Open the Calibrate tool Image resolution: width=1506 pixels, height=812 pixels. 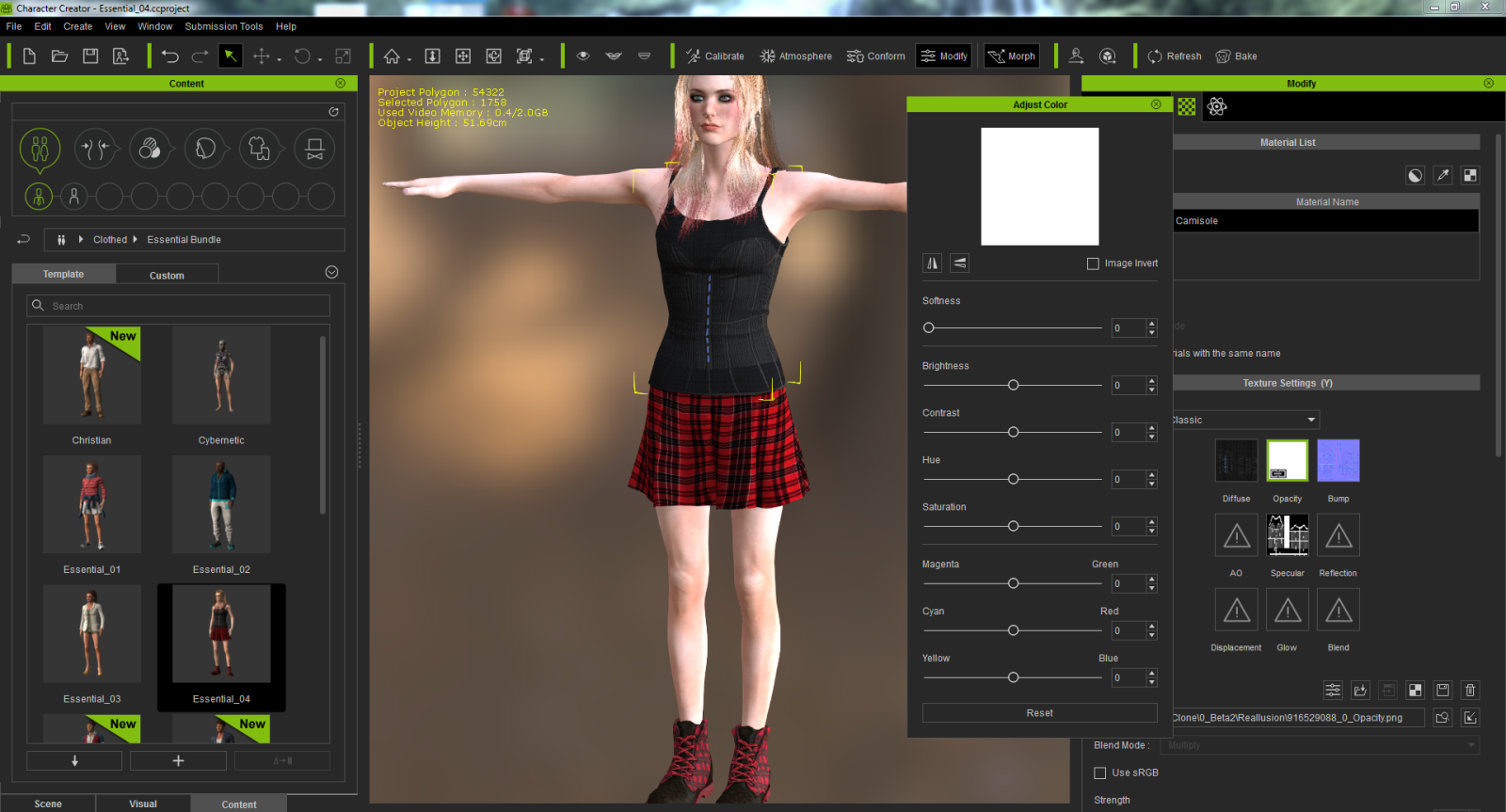pyautogui.click(x=714, y=56)
